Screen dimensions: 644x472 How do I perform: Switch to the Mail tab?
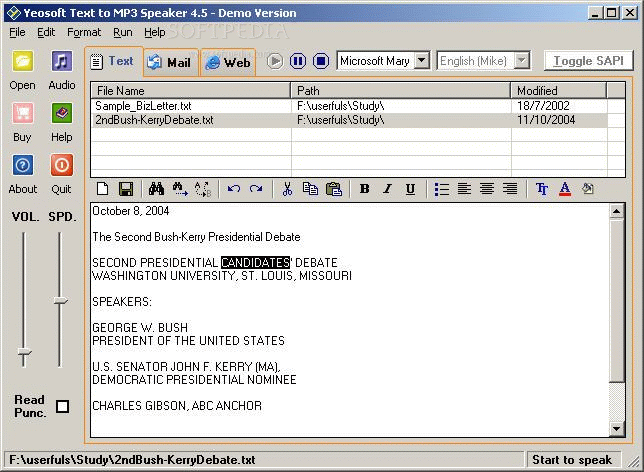pos(171,62)
